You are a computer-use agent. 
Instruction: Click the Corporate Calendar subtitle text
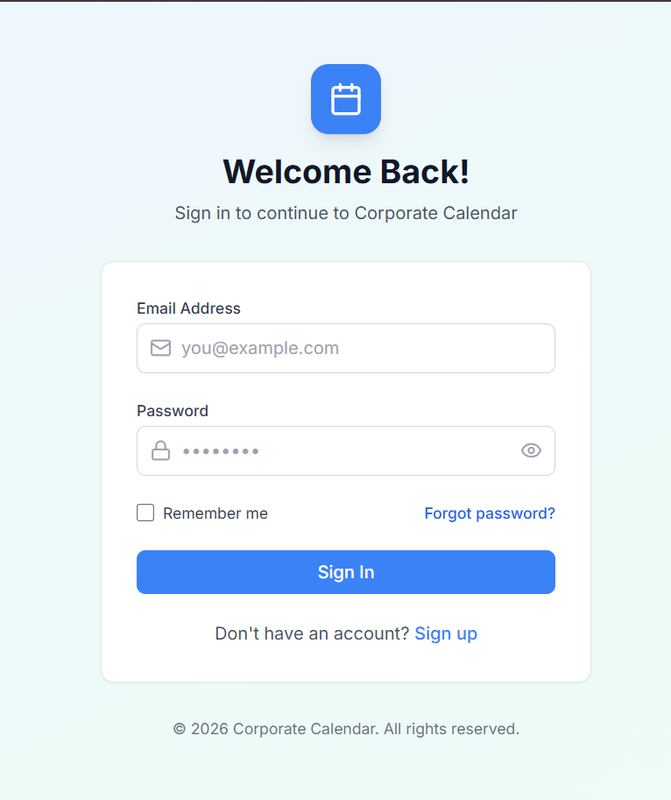[345, 213]
